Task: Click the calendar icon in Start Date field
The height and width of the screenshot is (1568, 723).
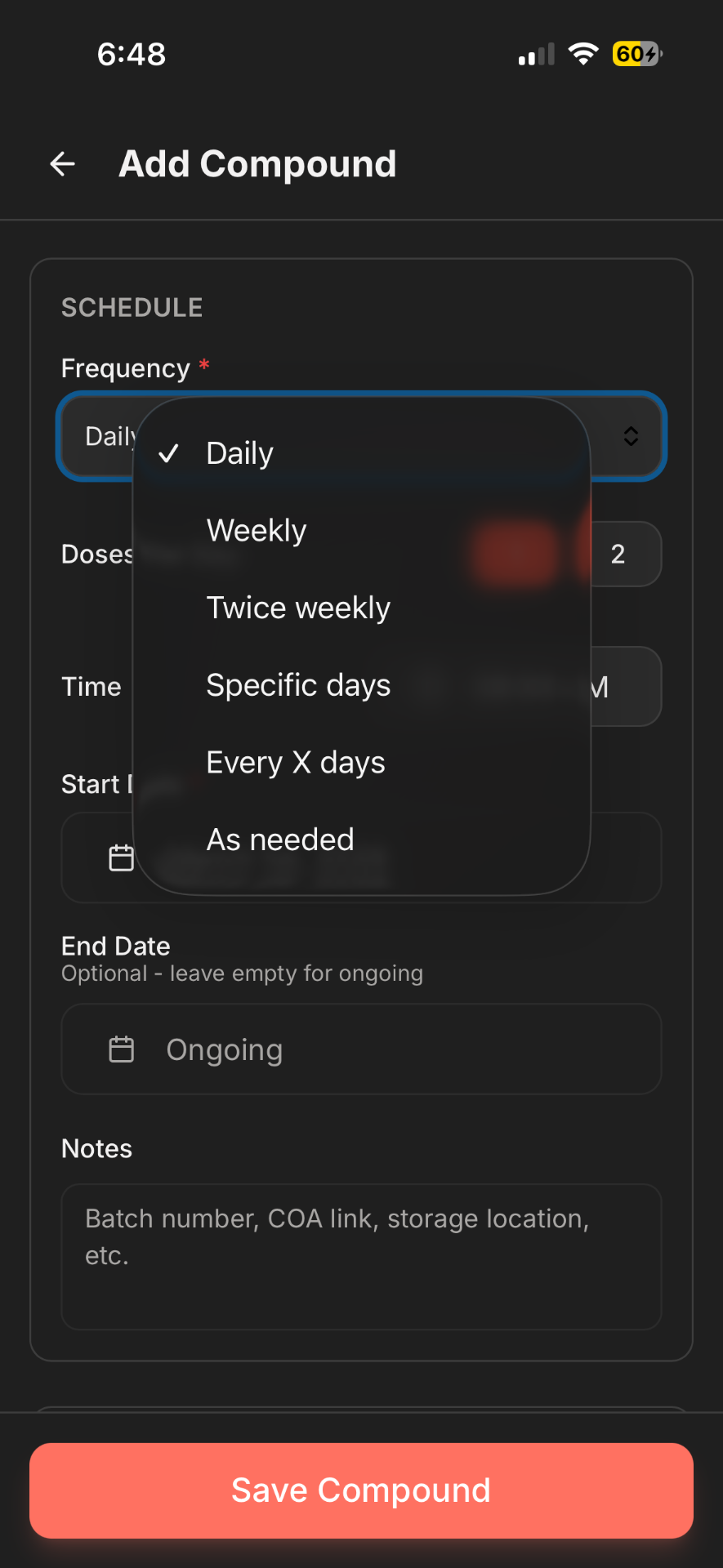Action: coord(121,857)
